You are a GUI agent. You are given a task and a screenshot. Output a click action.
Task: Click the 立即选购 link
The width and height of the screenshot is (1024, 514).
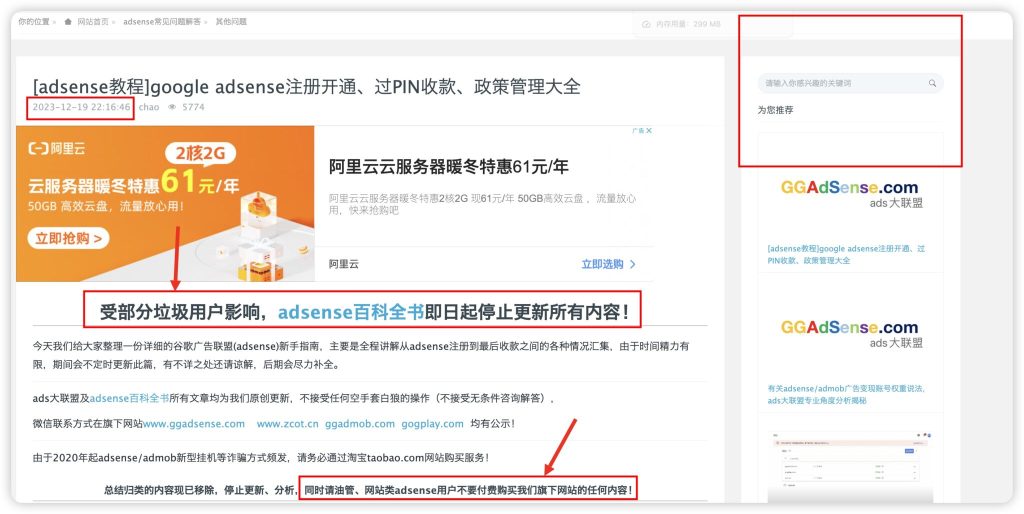point(602,265)
